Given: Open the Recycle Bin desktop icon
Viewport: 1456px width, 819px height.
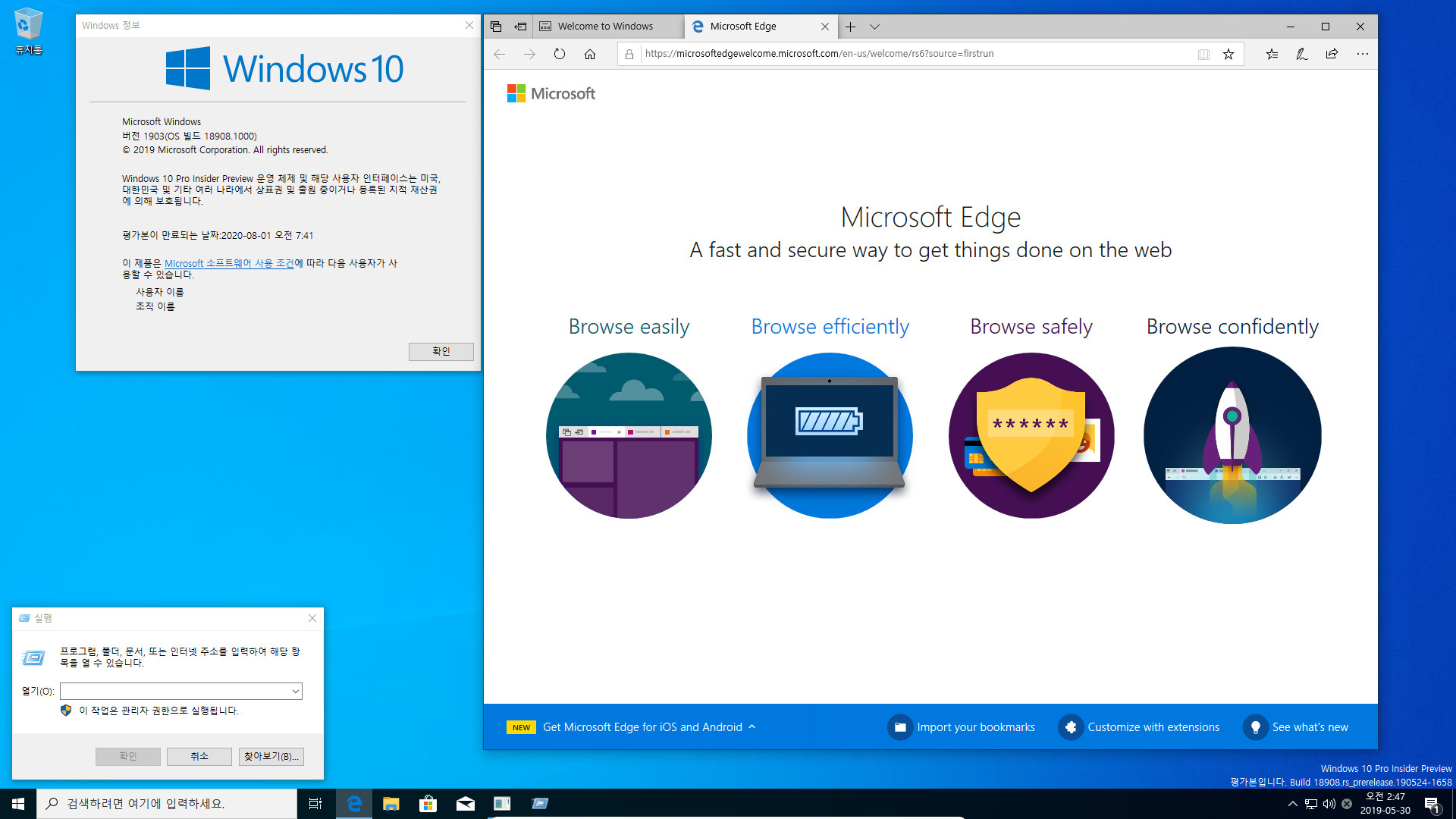Looking at the screenshot, I should click(29, 32).
